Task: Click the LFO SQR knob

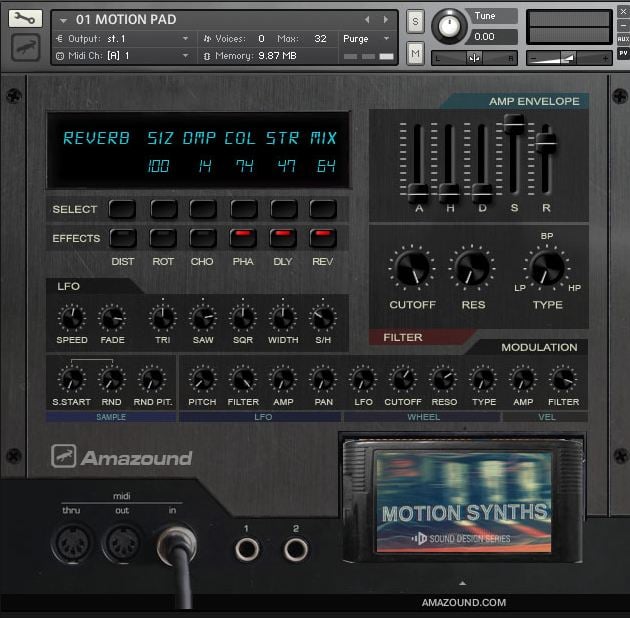Action: tap(243, 318)
